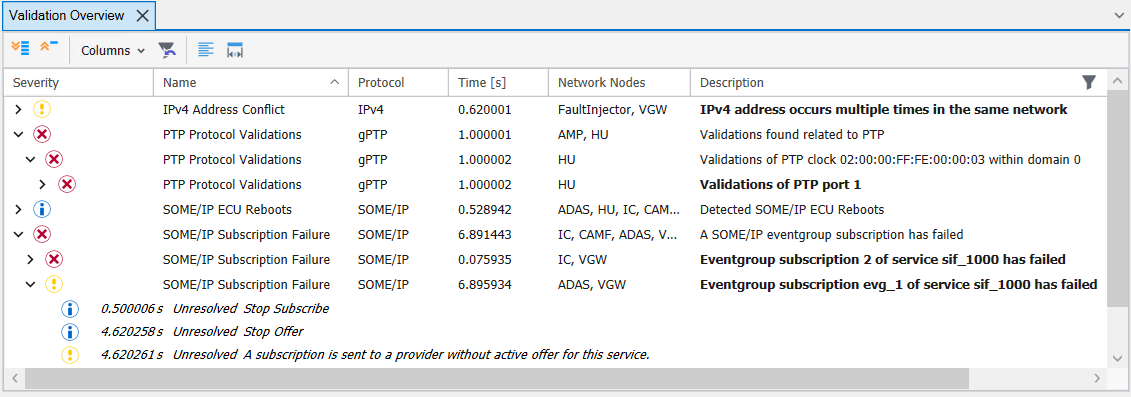The height and width of the screenshot is (397, 1131).
Task: Expand the IPv4 Address Conflict row
Action: pos(19,110)
